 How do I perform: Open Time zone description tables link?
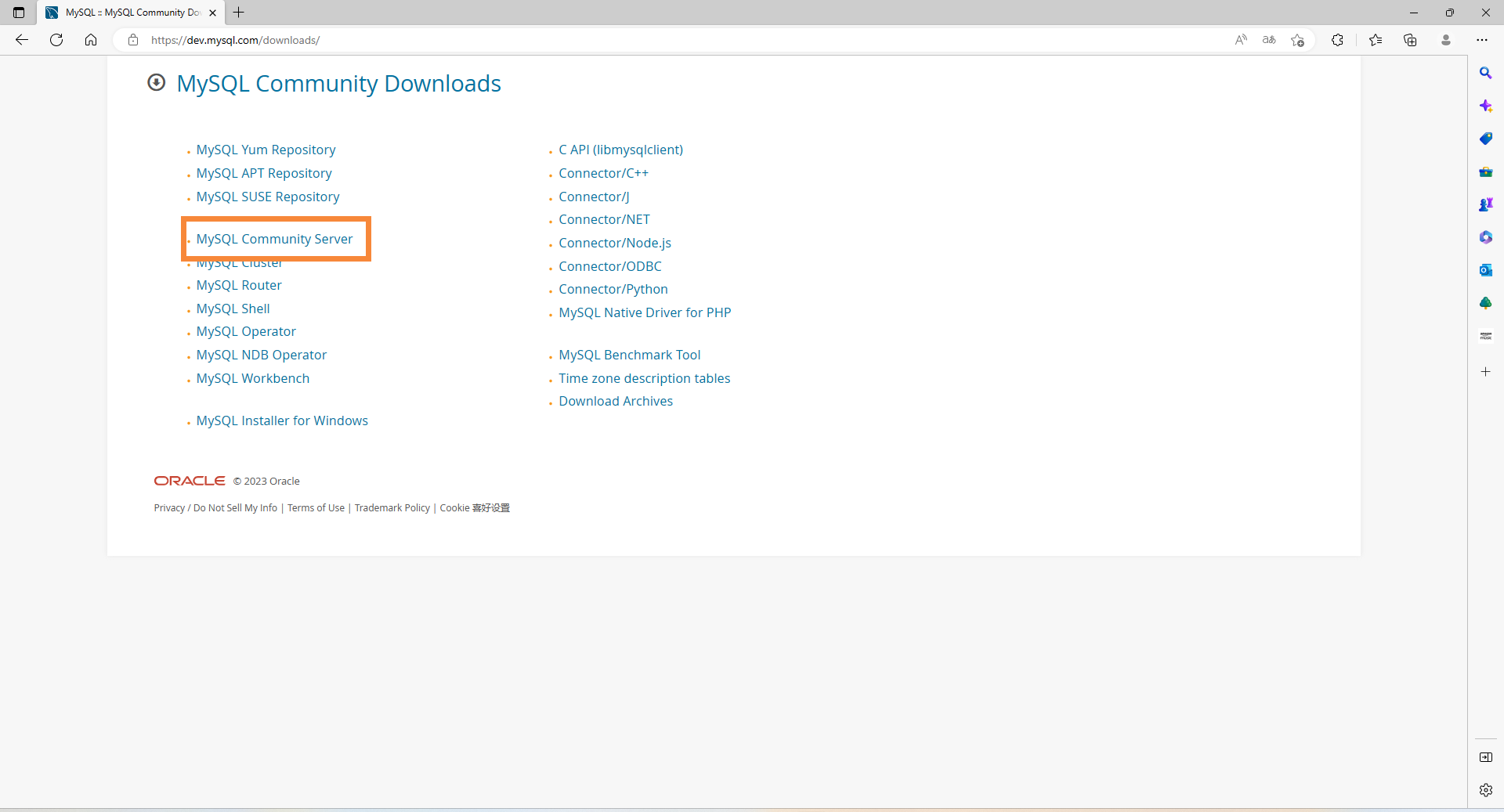(x=645, y=378)
